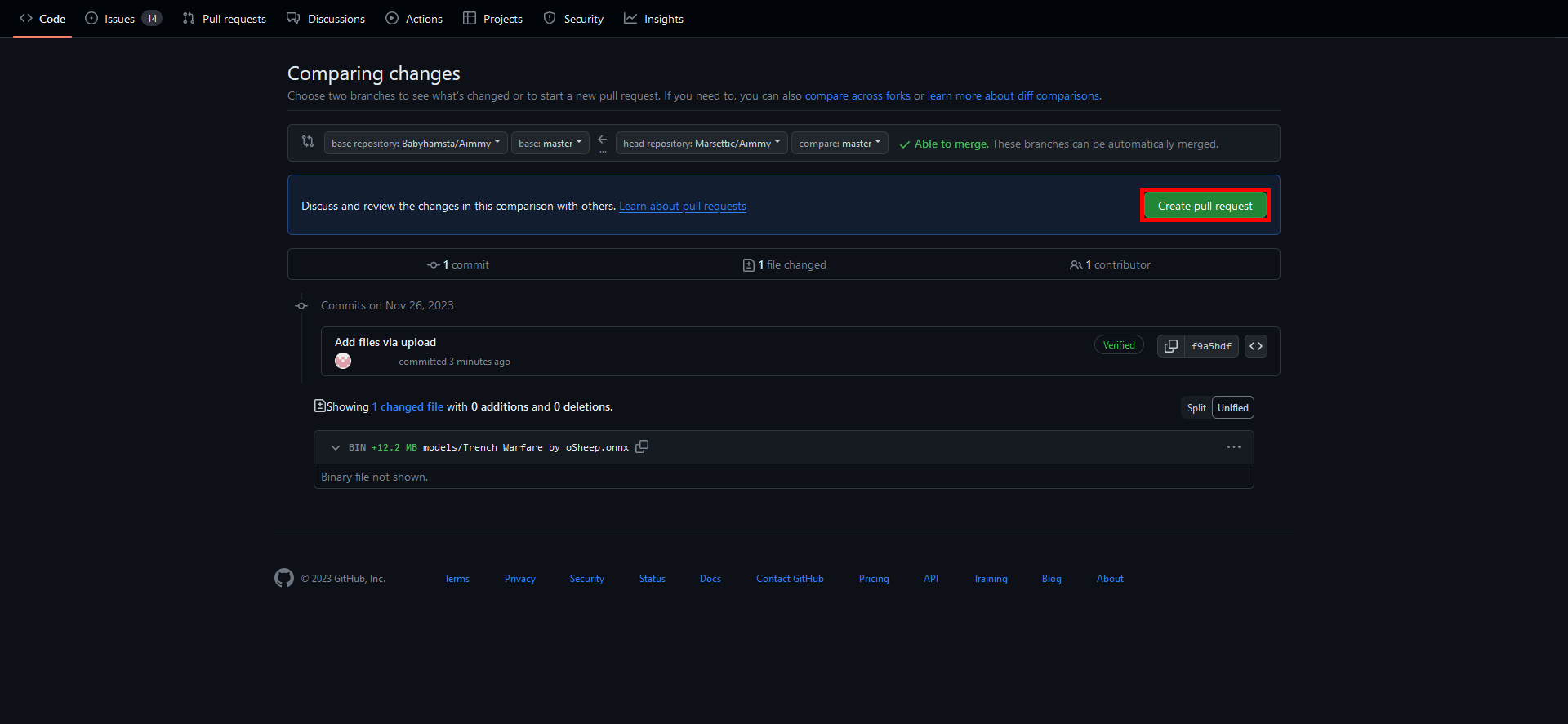The height and width of the screenshot is (724, 1568).
Task: Copy the onnx file path icon
Action: 642,446
